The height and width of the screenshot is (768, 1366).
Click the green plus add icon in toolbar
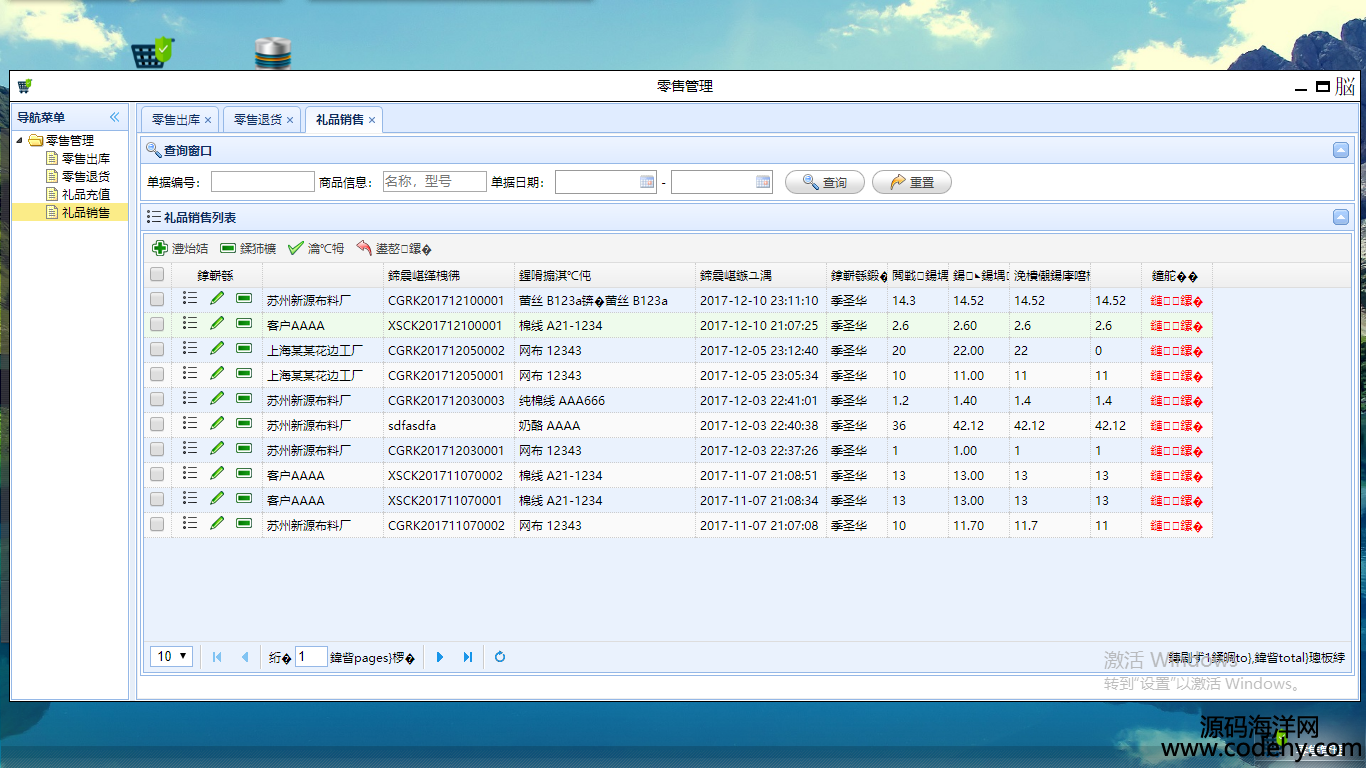click(x=160, y=248)
